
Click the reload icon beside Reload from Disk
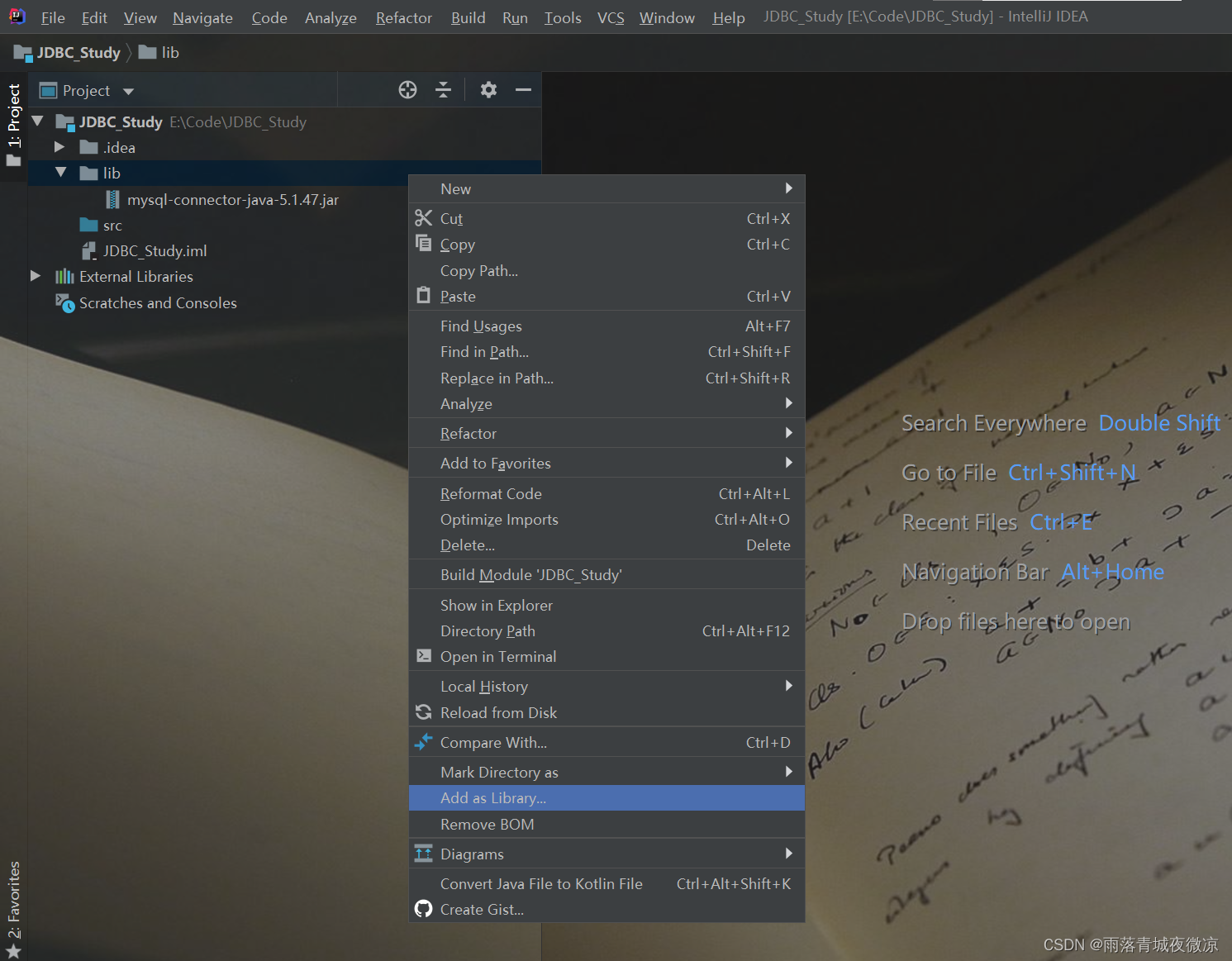424,712
